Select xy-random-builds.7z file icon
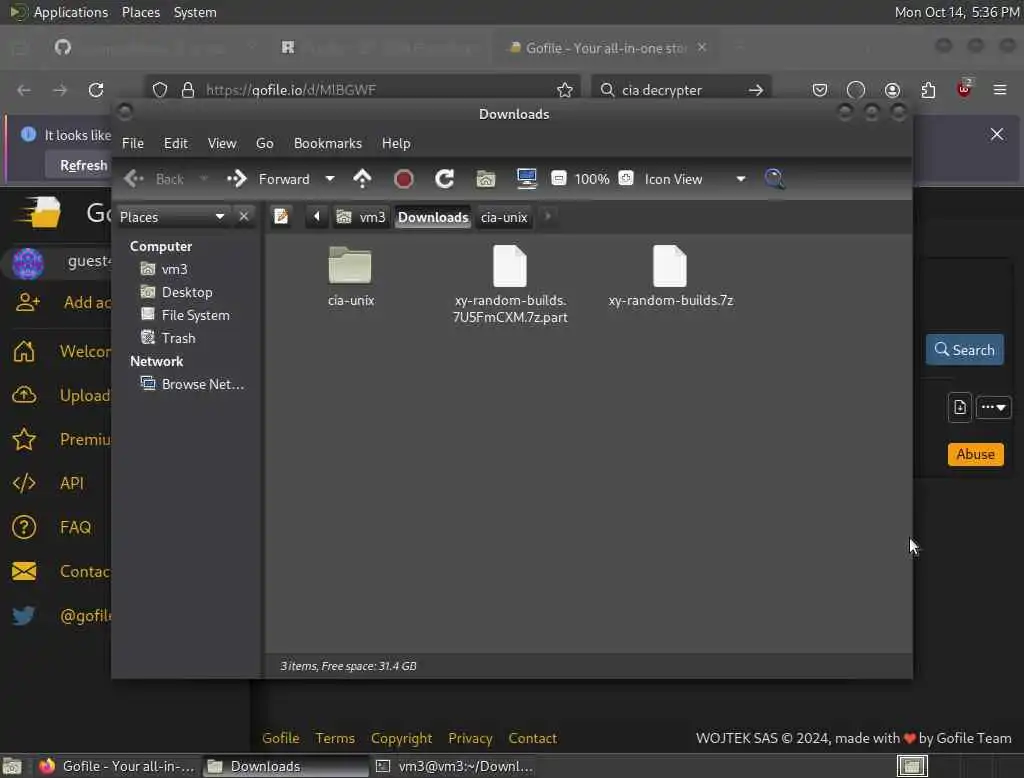Screen dimensions: 1024x778 [x=670, y=266]
